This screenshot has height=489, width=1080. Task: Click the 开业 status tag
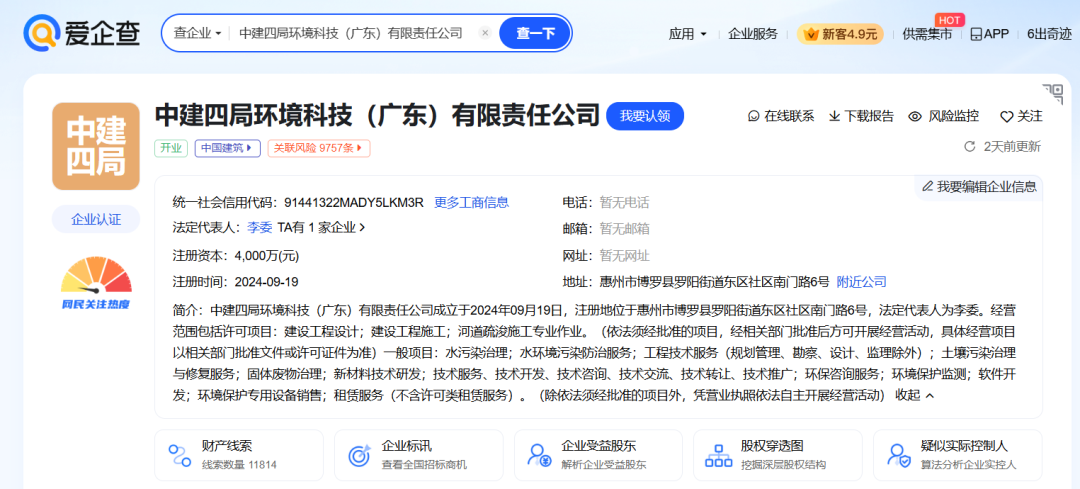(x=171, y=147)
